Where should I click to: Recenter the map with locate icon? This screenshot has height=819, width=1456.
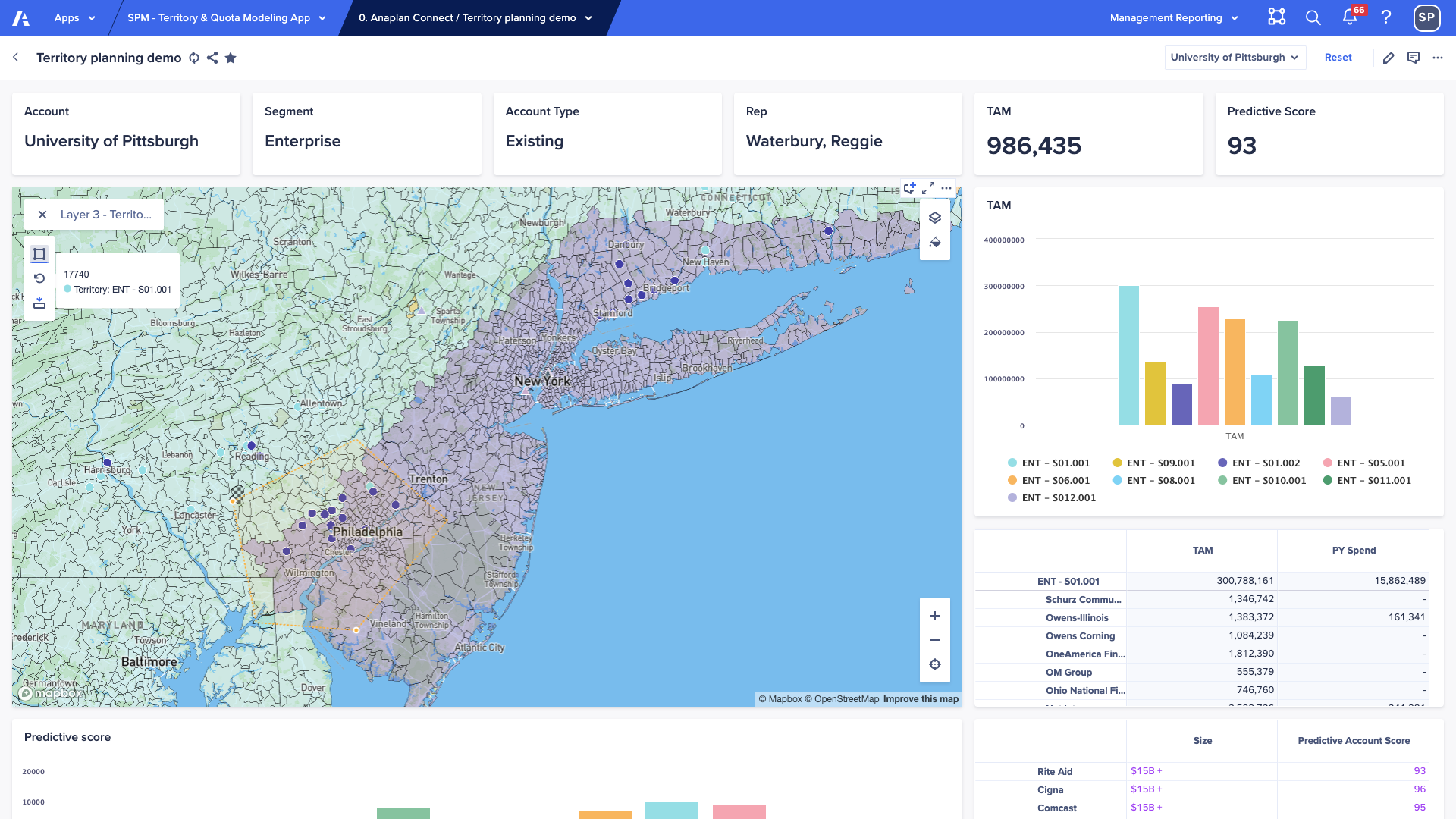(x=934, y=664)
